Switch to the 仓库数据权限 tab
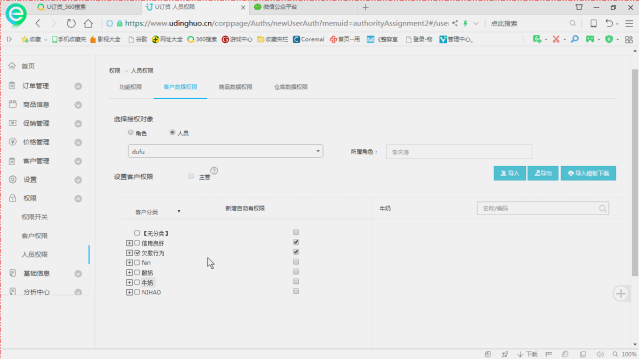640x360 pixels. pos(291,87)
